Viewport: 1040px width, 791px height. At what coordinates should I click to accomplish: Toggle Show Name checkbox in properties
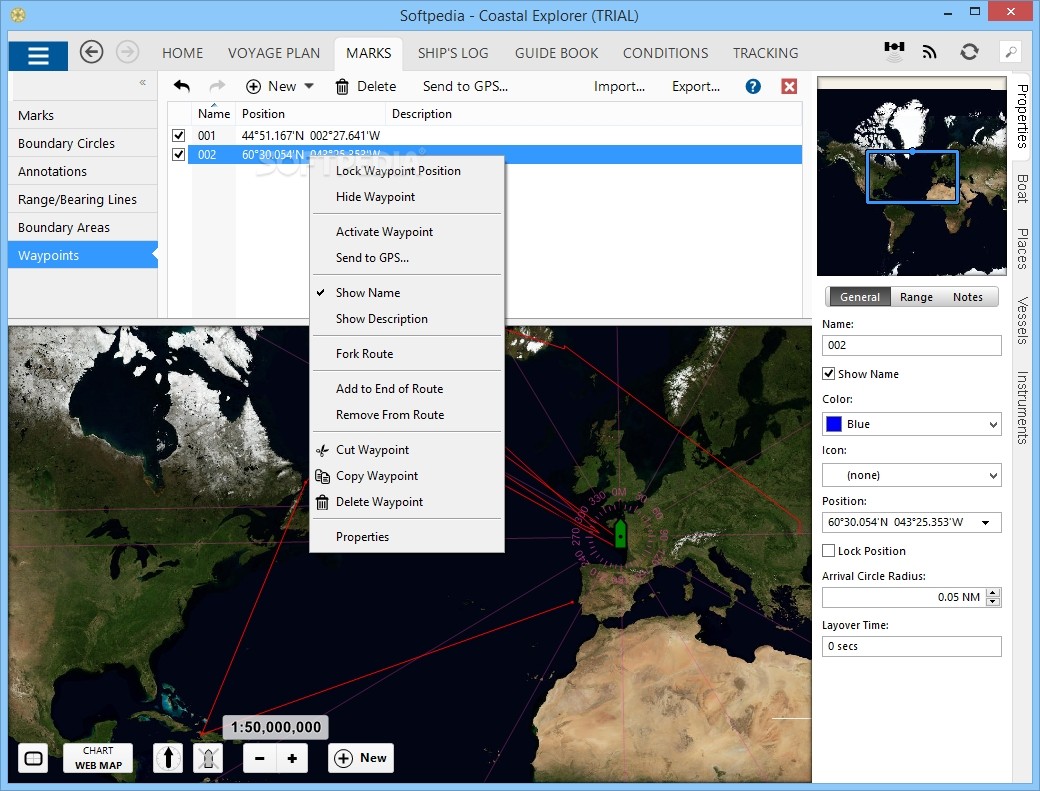(828, 373)
